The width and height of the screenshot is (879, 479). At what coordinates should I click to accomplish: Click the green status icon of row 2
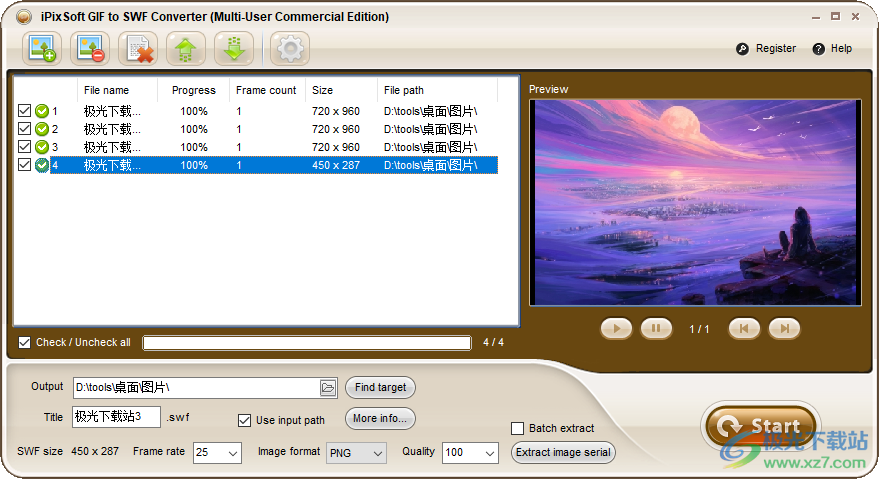point(41,129)
